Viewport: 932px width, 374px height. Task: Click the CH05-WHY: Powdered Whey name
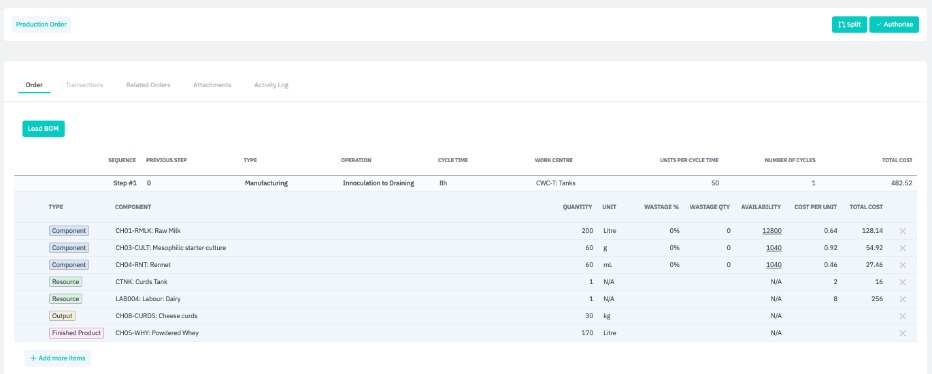pos(157,333)
